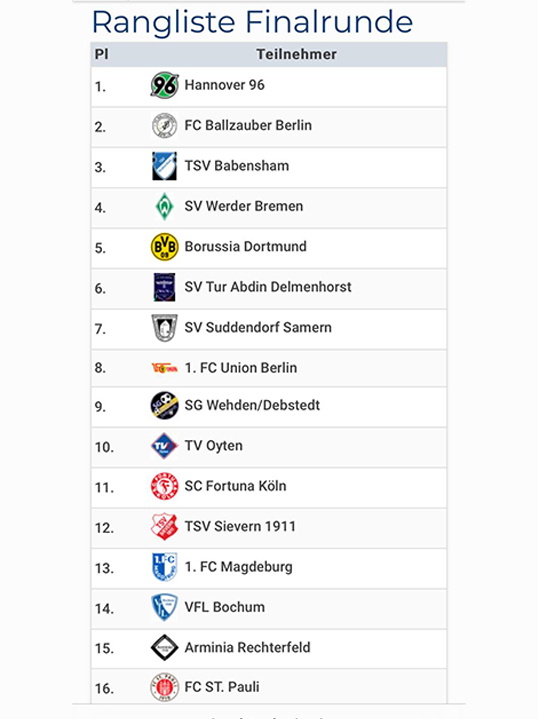The height and width of the screenshot is (719, 538).
Task: Select the TSV Babensham blue crest
Action: (x=164, y=166)
